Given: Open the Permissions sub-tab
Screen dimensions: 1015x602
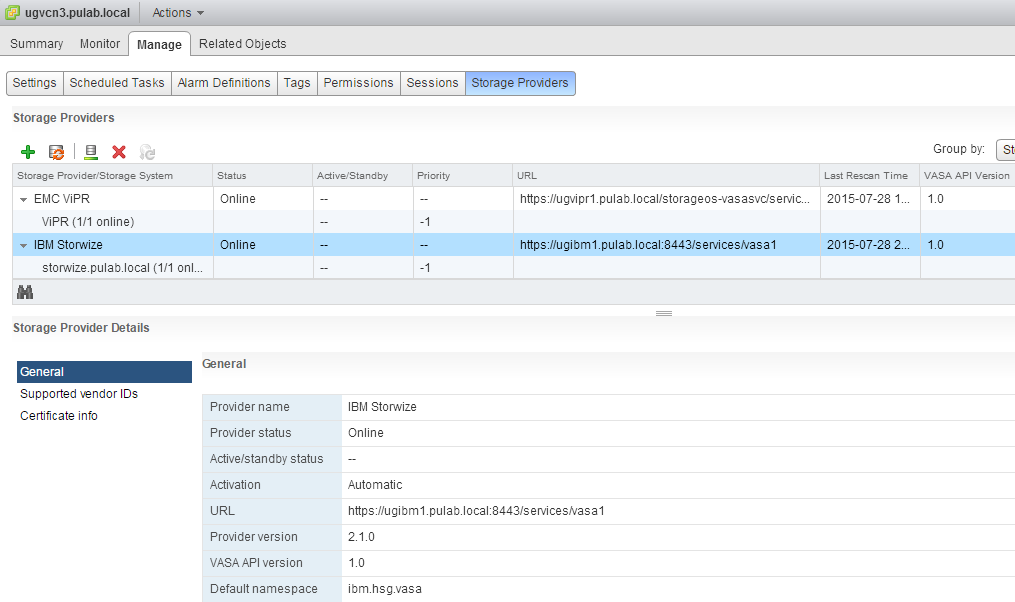Looking at the screenshot, I should pyautogui.click(x=358, y=83).
